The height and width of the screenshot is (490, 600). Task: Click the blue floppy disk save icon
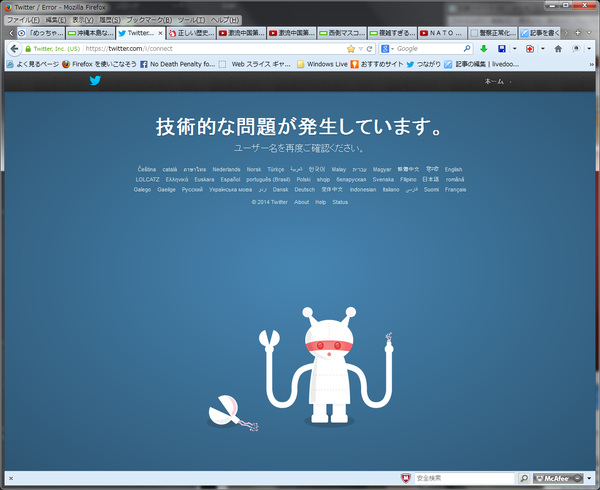point(502,49)
